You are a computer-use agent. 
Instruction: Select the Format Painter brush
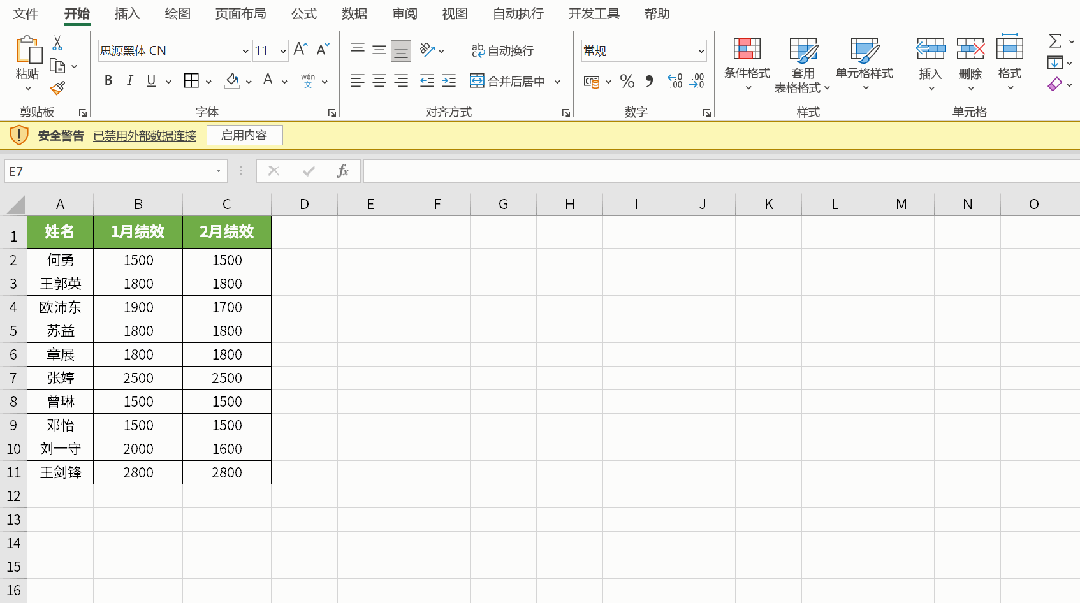click(x=58, y=88)
